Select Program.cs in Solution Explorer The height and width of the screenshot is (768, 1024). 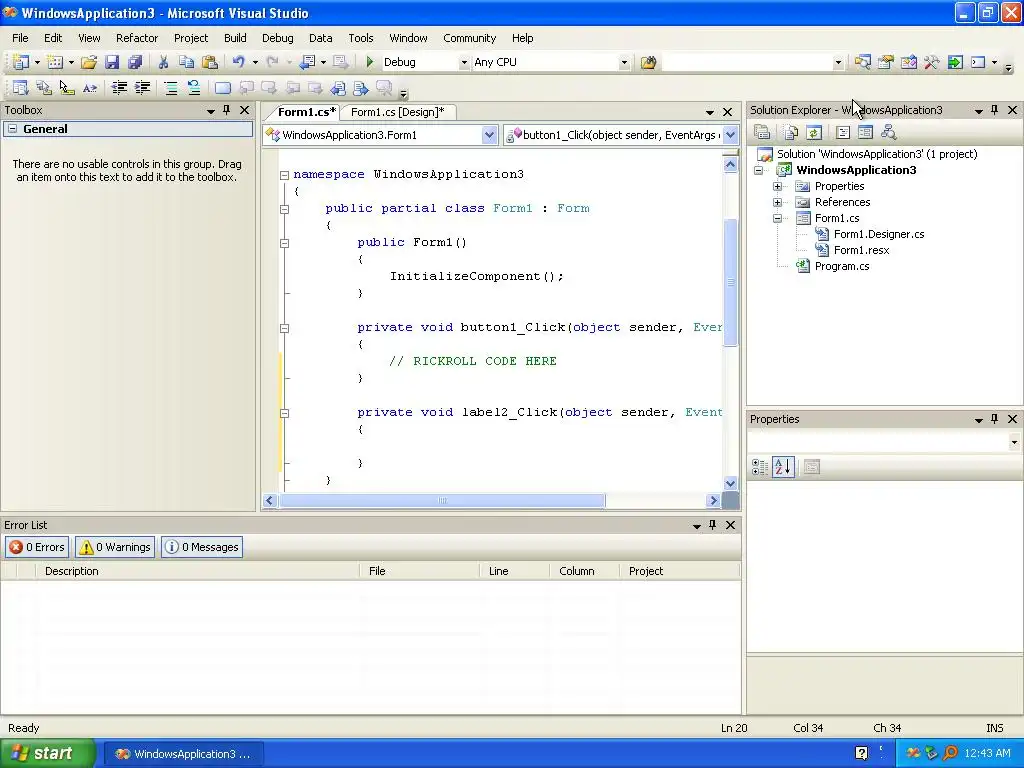tap(842, 266)
